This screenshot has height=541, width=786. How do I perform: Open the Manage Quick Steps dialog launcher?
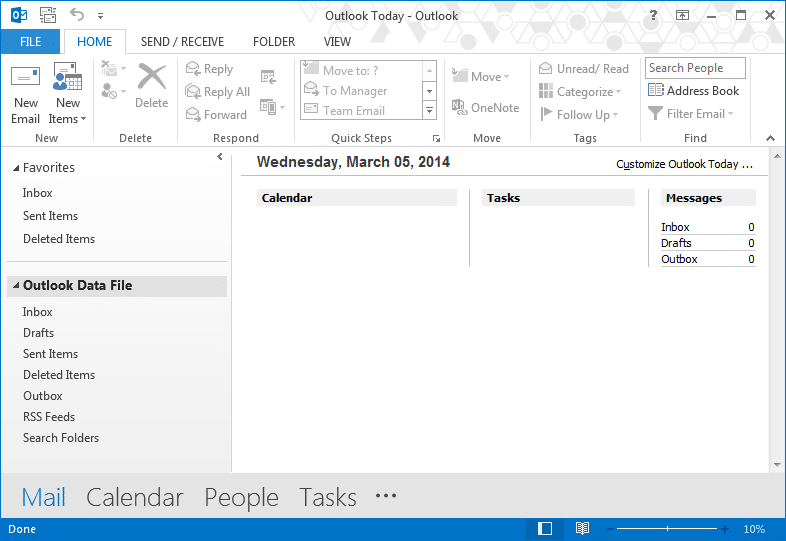[x=436, y=138]
